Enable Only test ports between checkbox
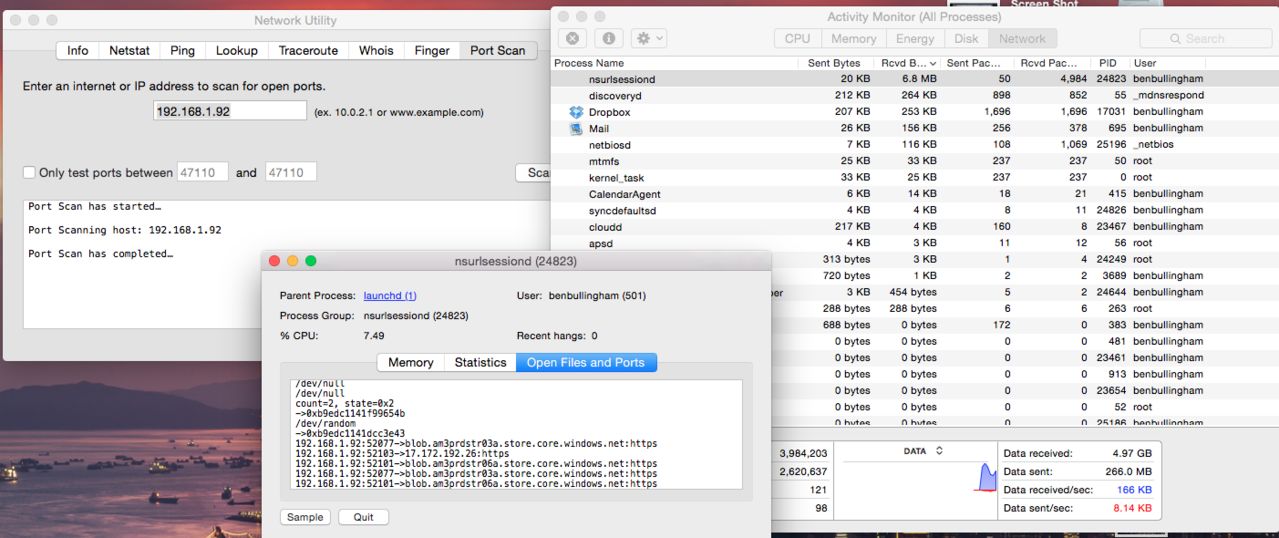This screenshot has height=538, width=1279. (x=29, y=172)
